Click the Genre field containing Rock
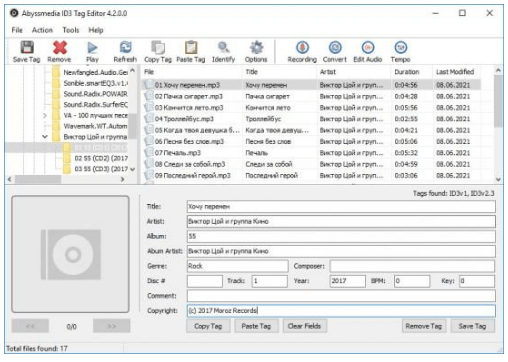This screenshot has height=362, width=508. click(237, 266)
